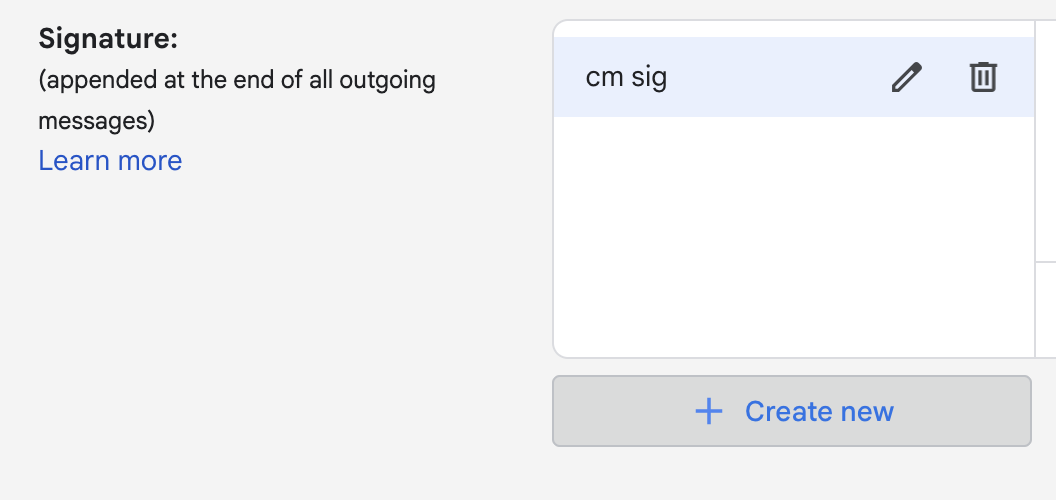Click the bin icon right of the pencil
This screenshot has height=500, width=1056.
983,77
